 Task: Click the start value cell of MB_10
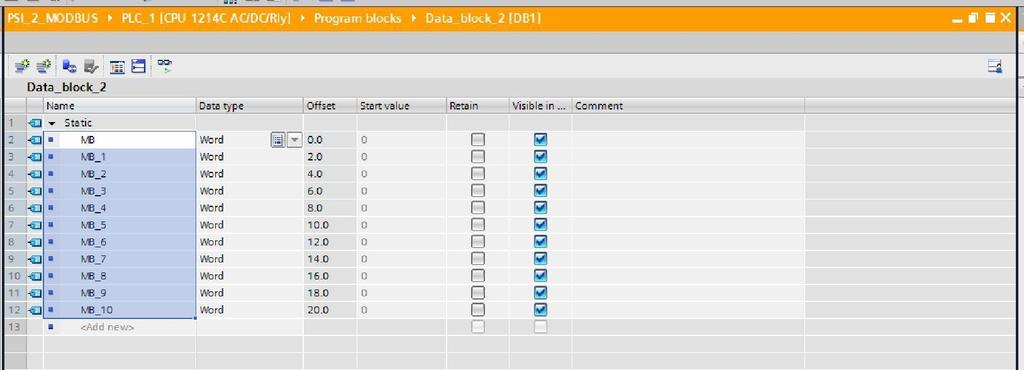(x=402, y=310)
